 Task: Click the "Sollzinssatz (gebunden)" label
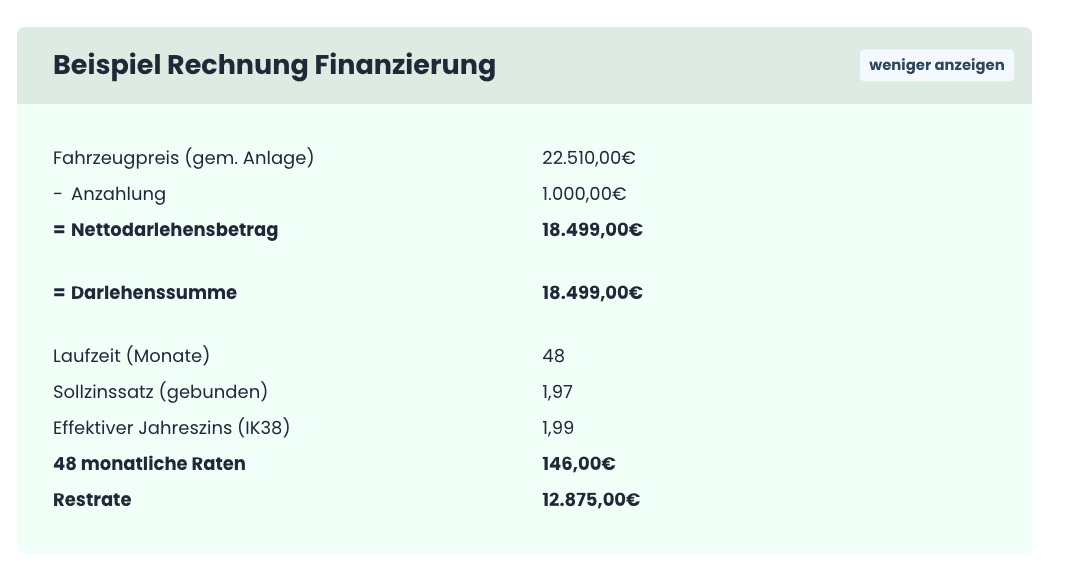click(160, 392)
